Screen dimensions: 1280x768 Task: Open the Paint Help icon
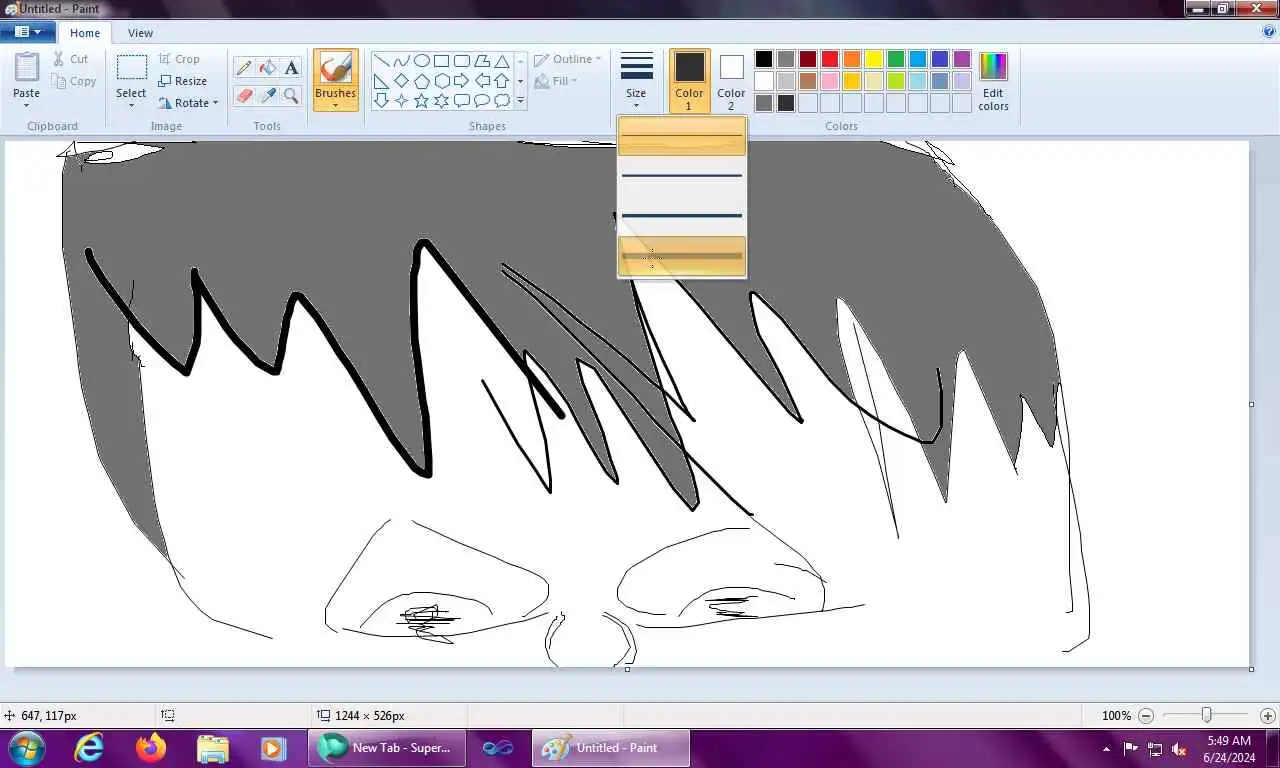1269,32
